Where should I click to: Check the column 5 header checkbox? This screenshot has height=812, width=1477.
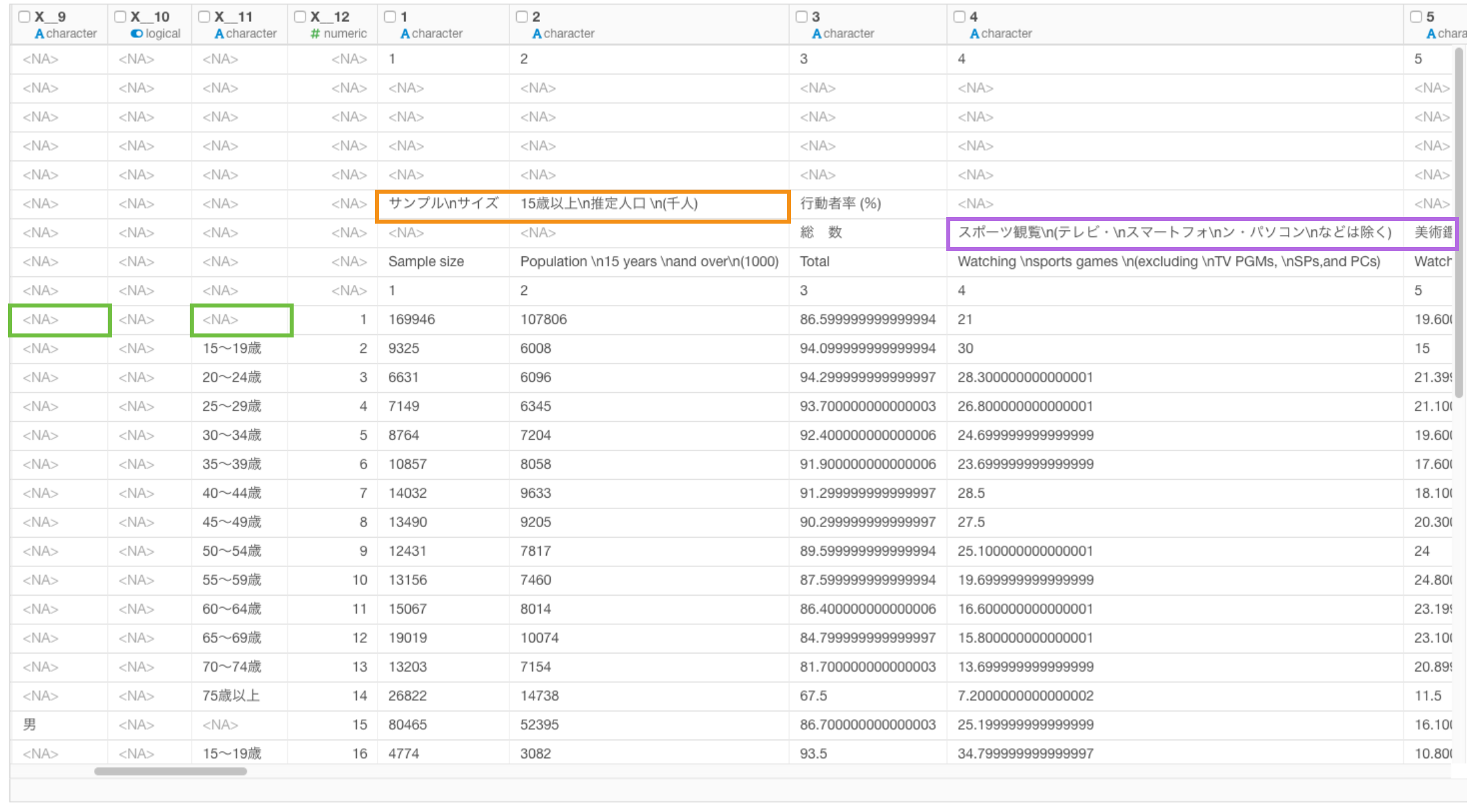tap(1416, 17)
